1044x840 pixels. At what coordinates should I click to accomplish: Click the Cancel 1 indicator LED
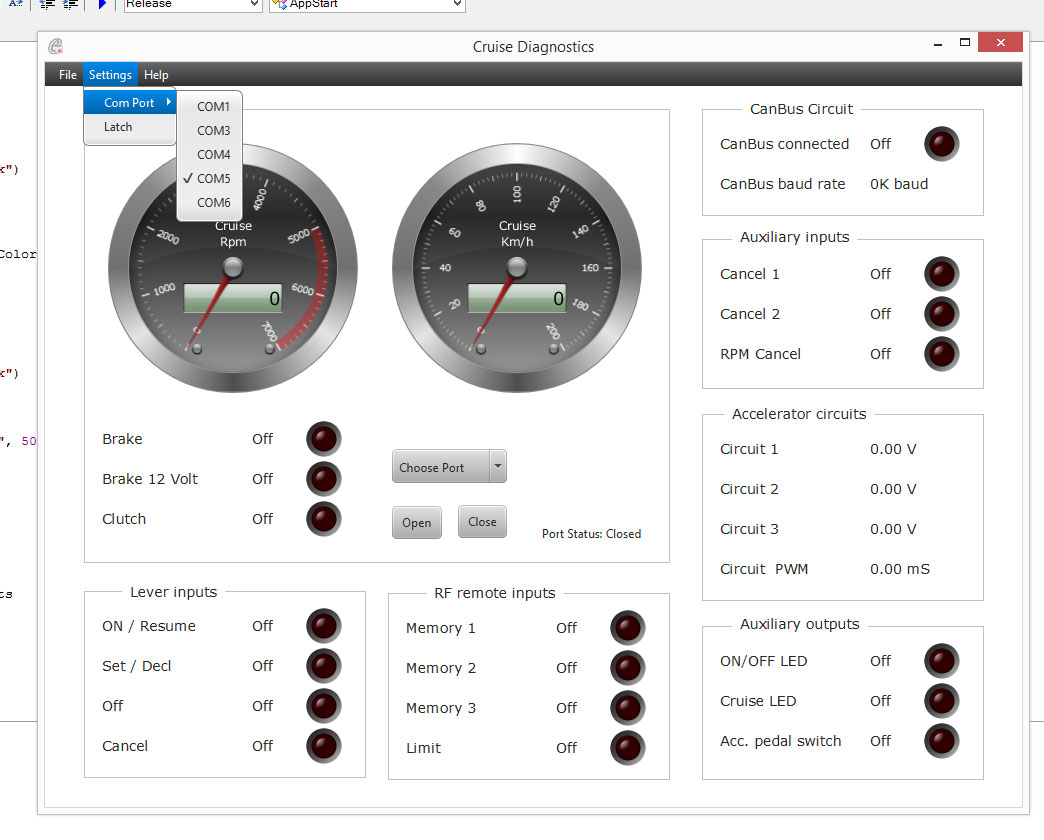coord(941,274)
